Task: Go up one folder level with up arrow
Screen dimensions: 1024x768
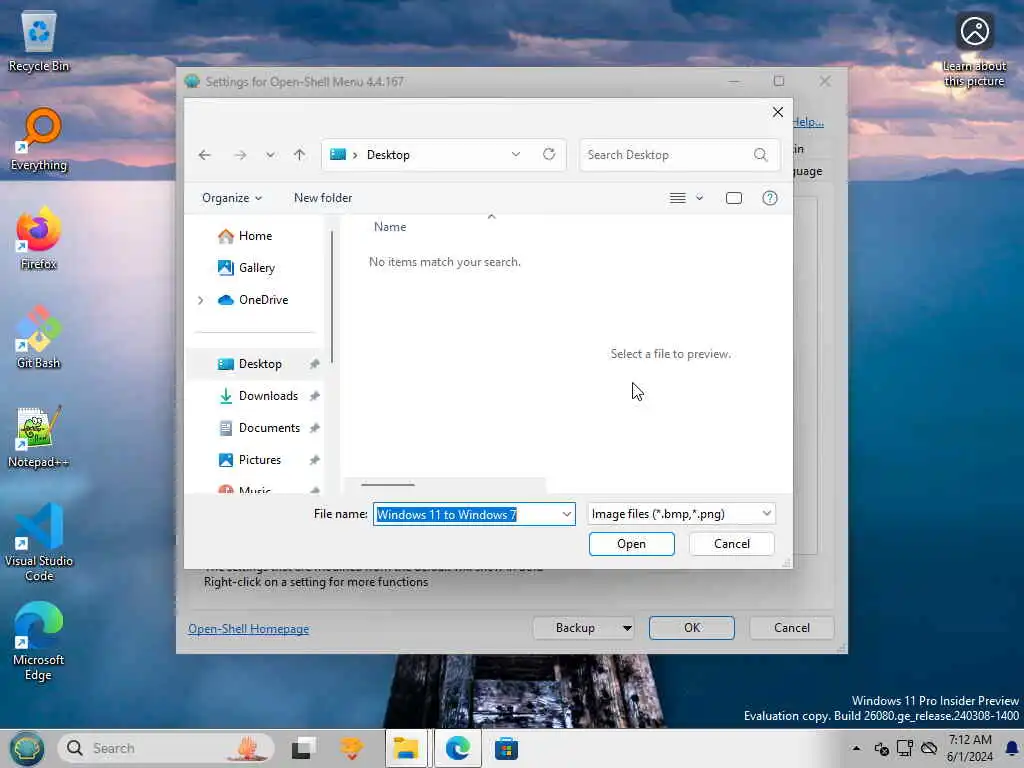Action: (x=299, y=155)
